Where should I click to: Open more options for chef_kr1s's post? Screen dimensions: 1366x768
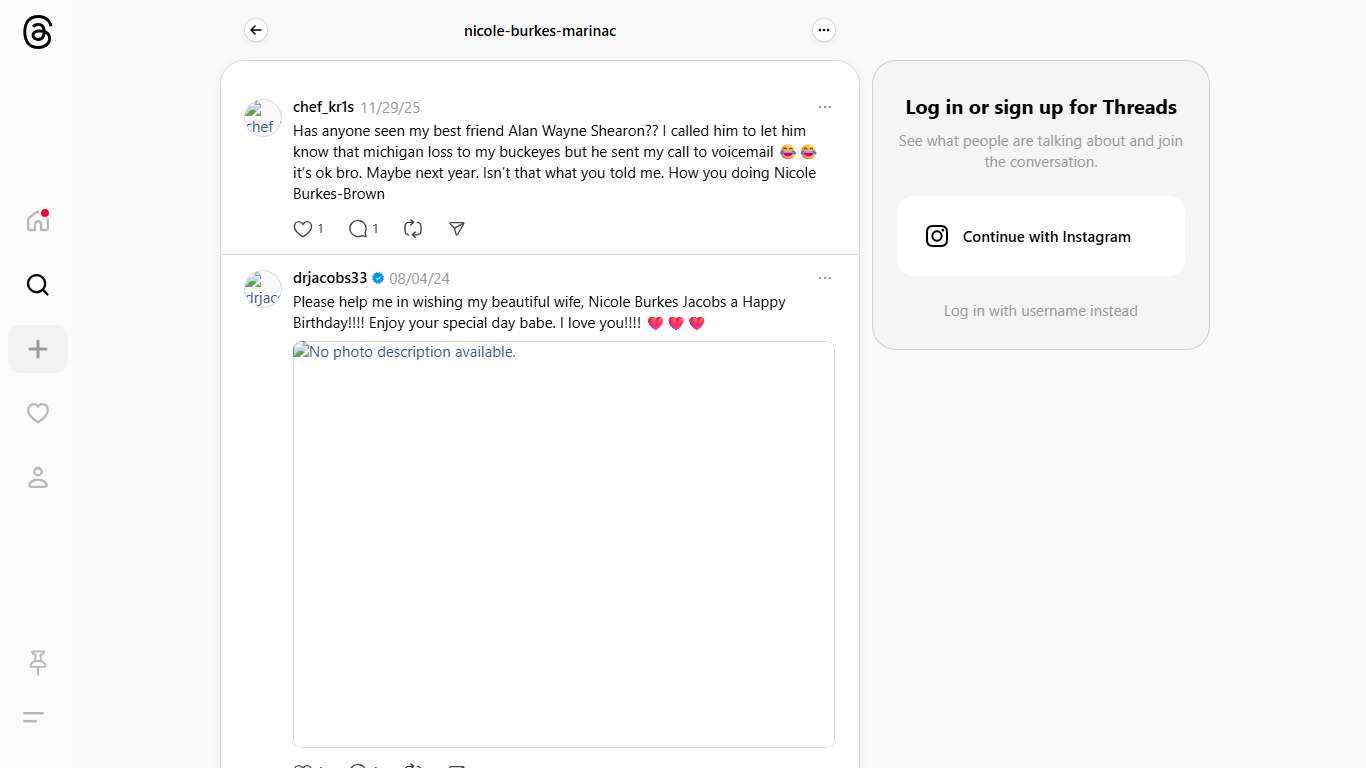(824, 107)
